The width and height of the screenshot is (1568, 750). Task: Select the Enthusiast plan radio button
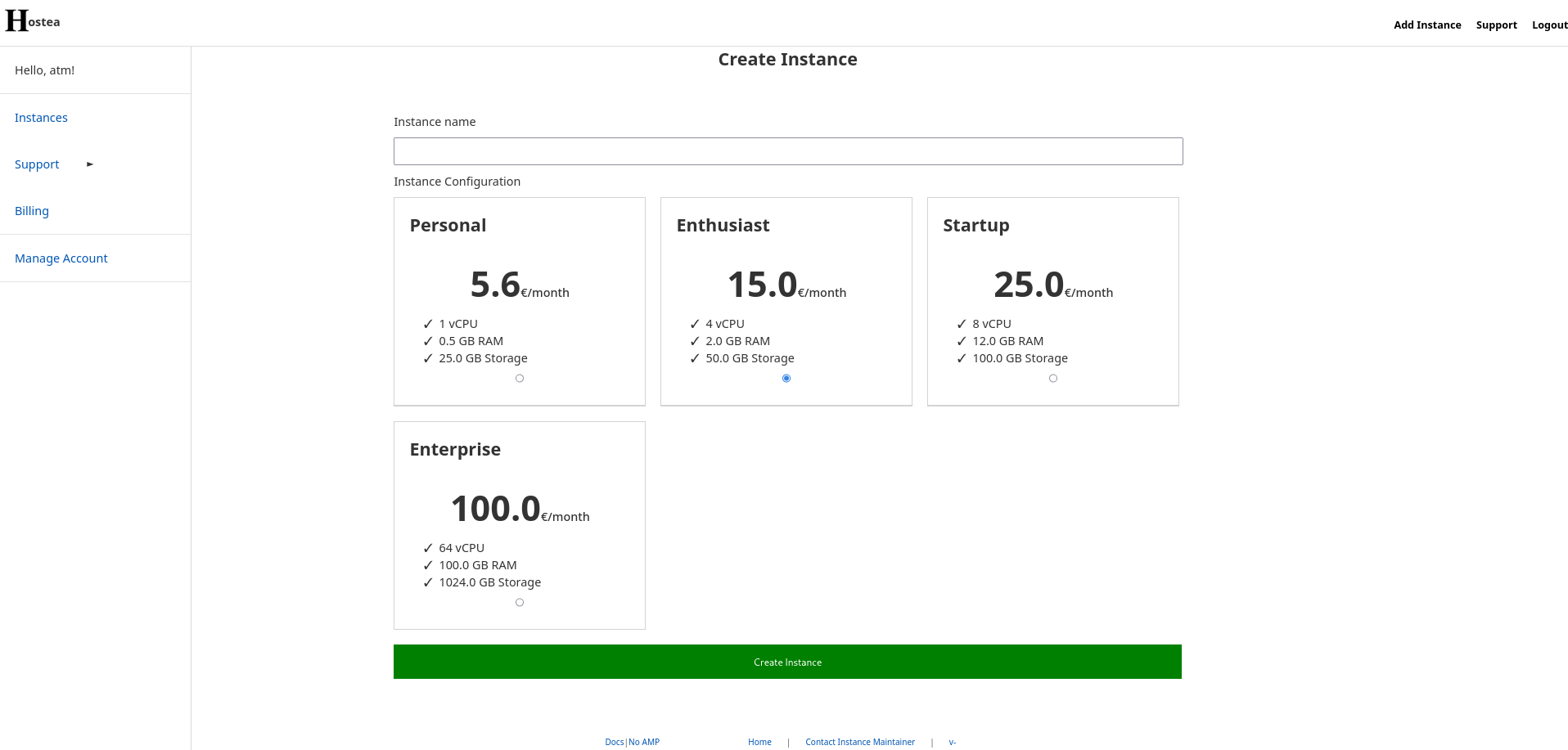tap(786, 379)
